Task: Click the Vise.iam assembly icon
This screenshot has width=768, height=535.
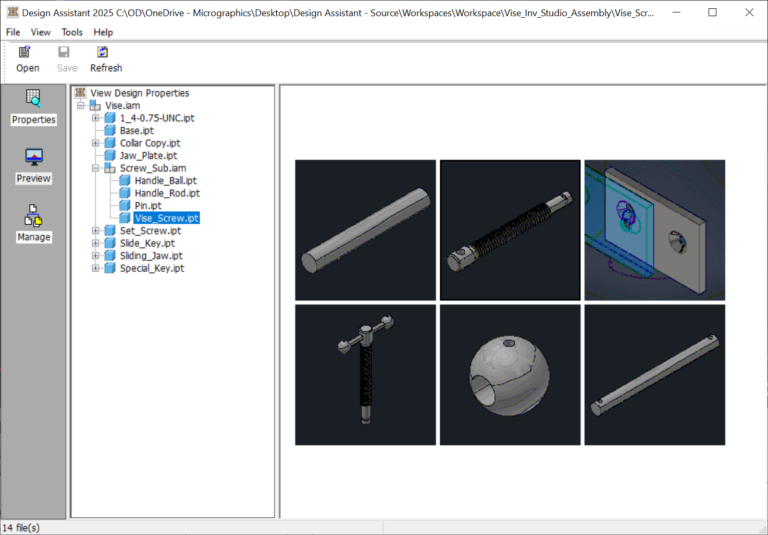Action: click(x=95, y=105)
